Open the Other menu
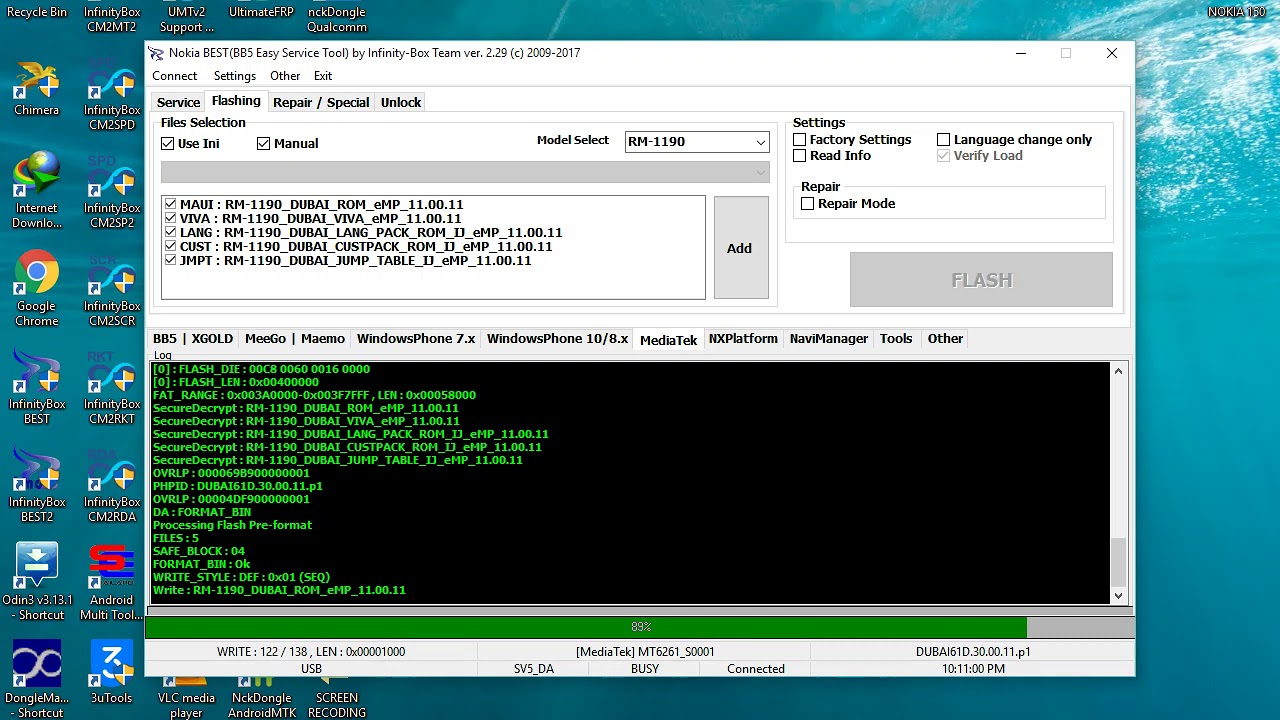Image resolution: width=1280 pixels, height=720 pixels. coord(285,76)
